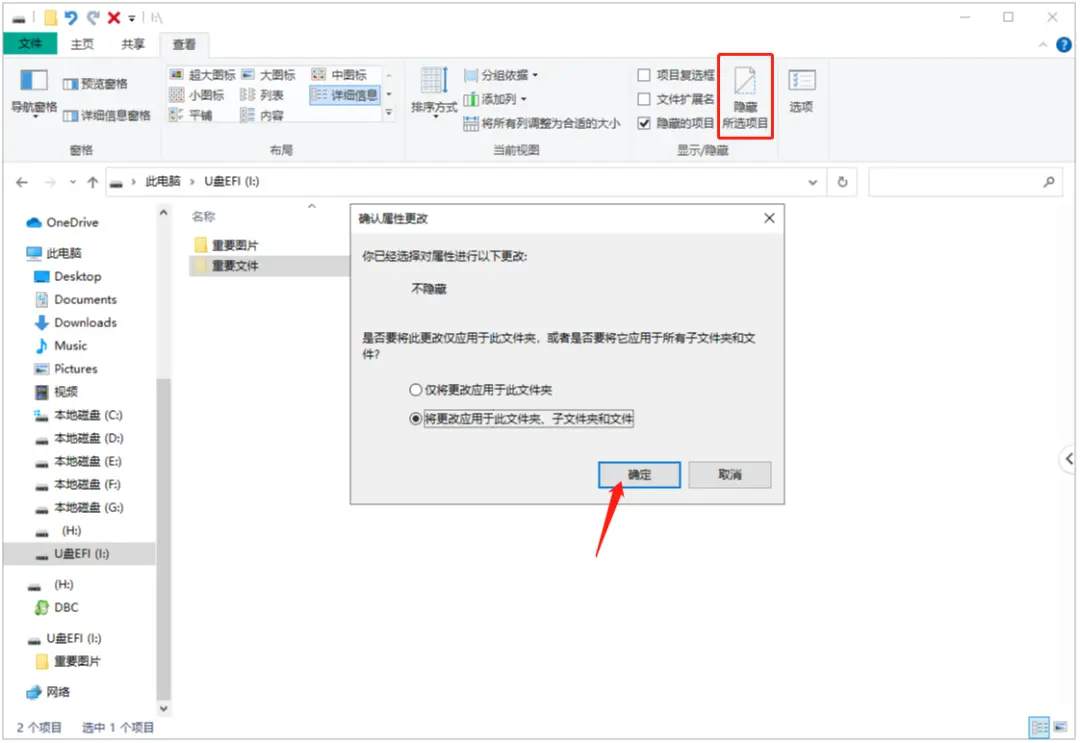The width and height of the screenshot is (1080, 743).
Task: Click navigation pane scrollbar up arrow
Action: (x=163, y=213)
